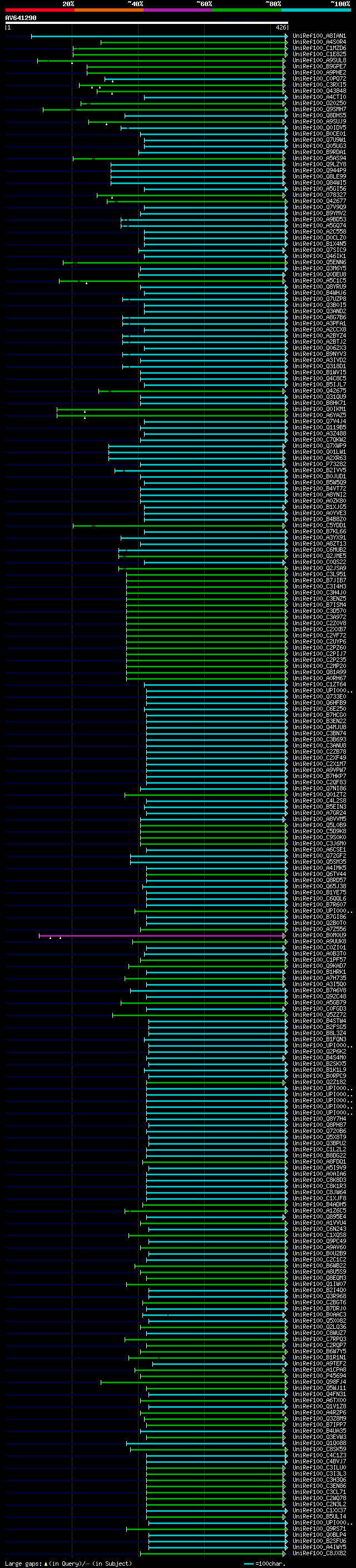Select the UniRef100_B1X4N5 label

(x=319, y=244)
